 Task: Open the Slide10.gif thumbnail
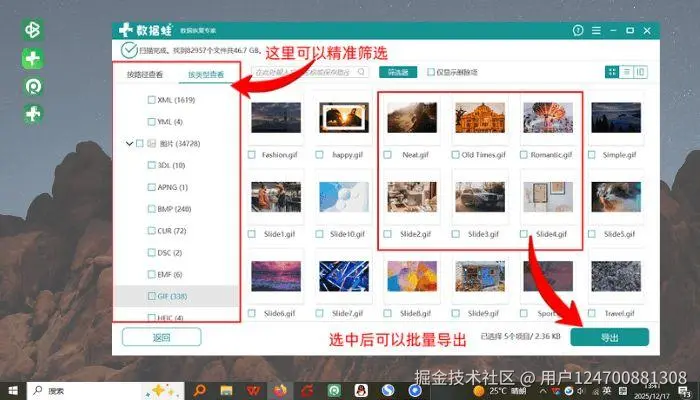click(344, 197)
